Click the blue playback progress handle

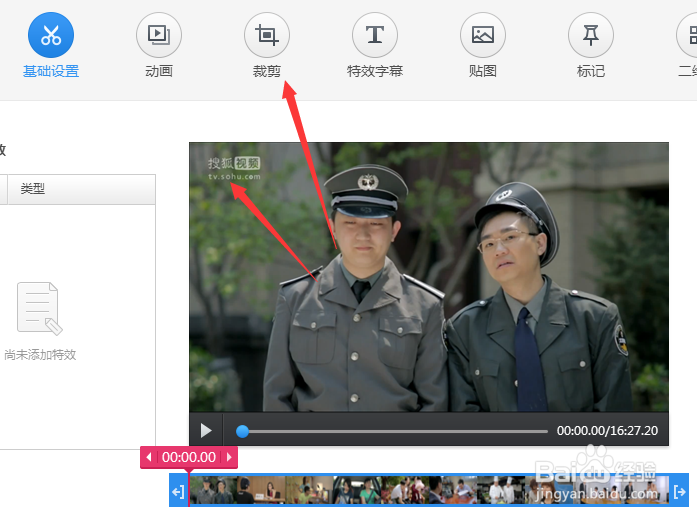coord(242,431)
